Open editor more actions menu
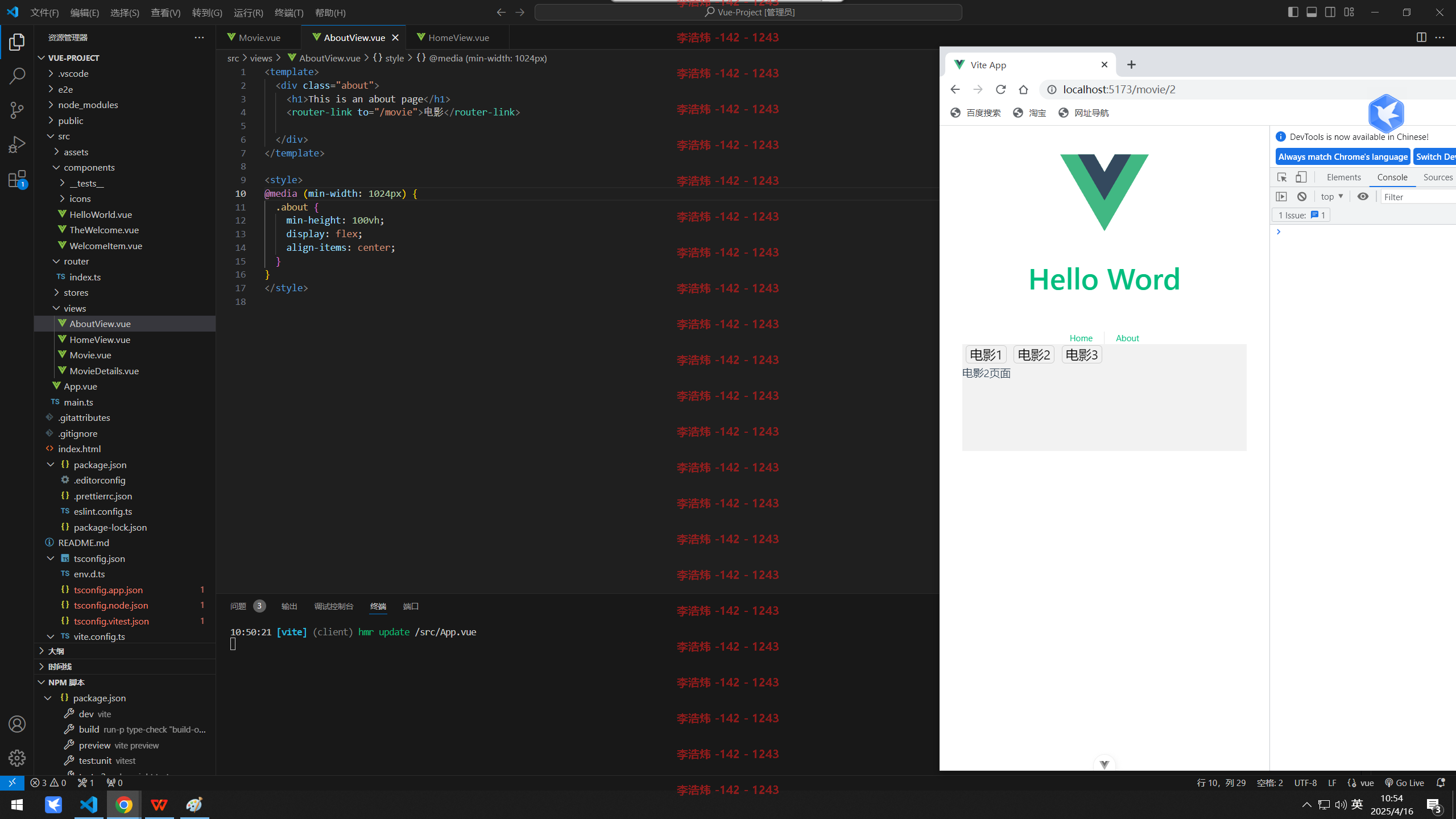The width and height of the screenshot is (1456, 819). tap(1440, 38)
